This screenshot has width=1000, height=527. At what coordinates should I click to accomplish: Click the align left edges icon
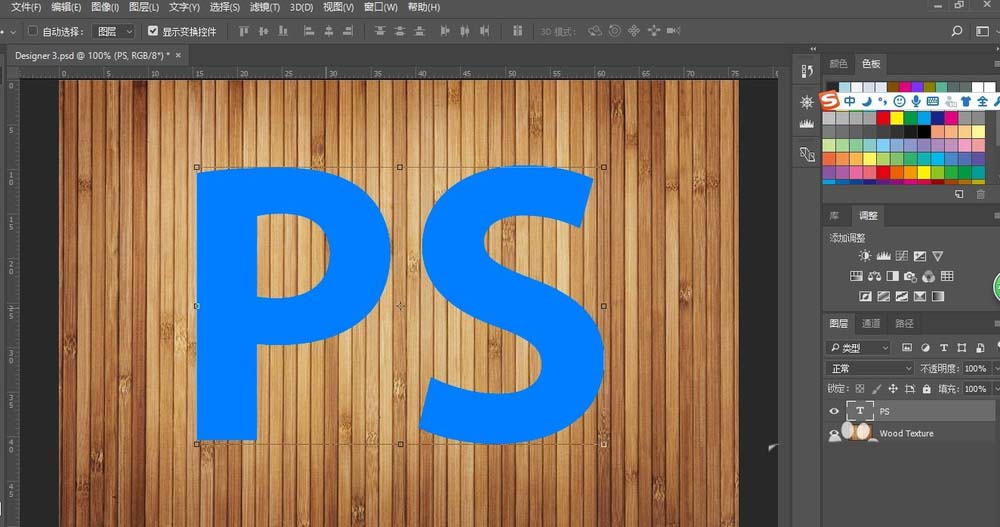[309, 31]
